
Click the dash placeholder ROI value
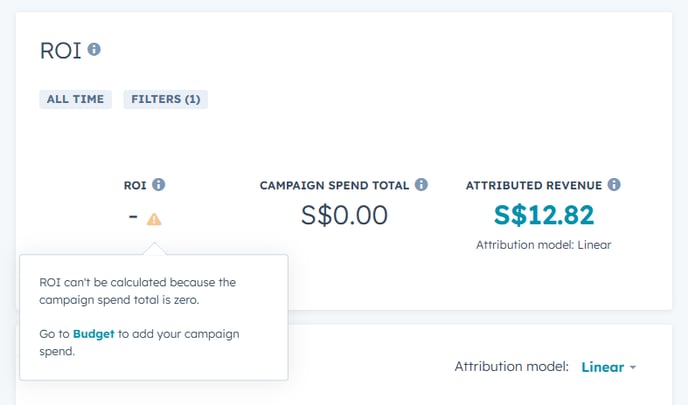pos(133,216)
